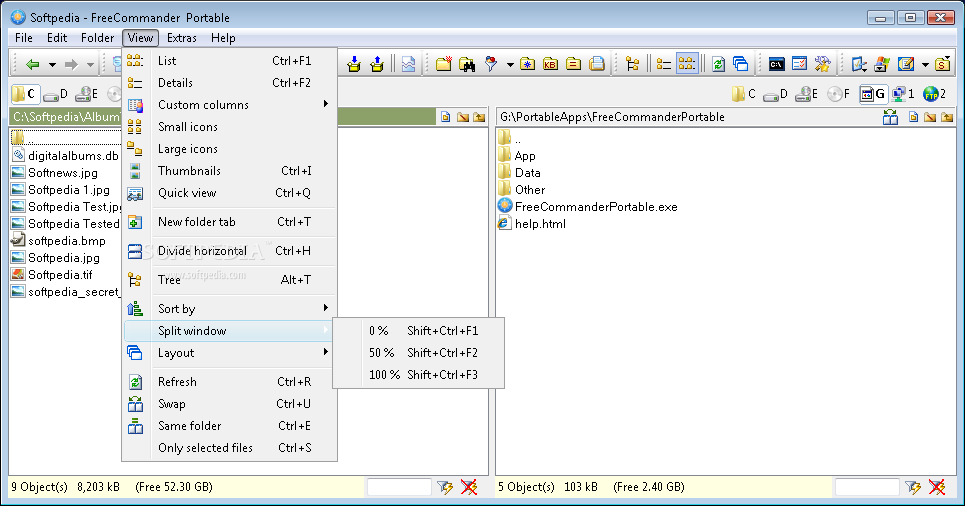Open the File menu
Viewport: 965px width, 506px height.
coord(23,38)
